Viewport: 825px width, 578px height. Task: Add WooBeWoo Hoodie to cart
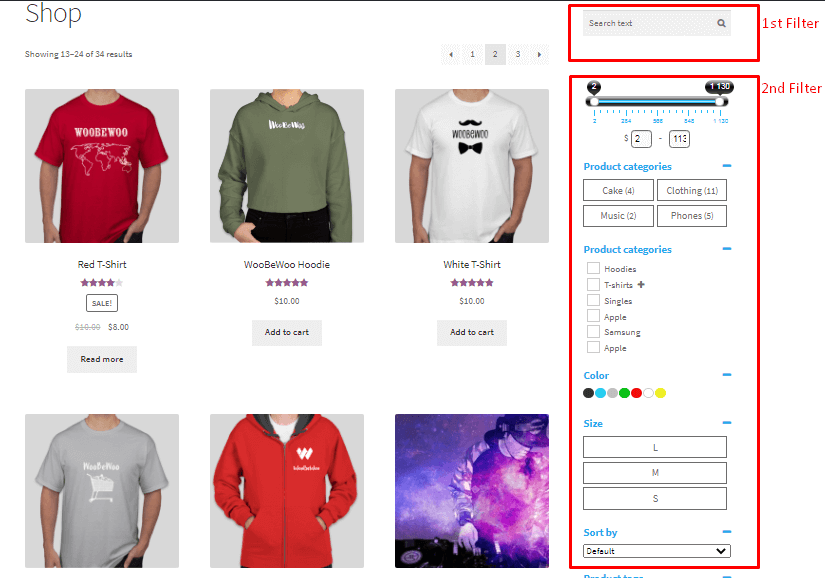pyautogui.click(x=287, y=332)
